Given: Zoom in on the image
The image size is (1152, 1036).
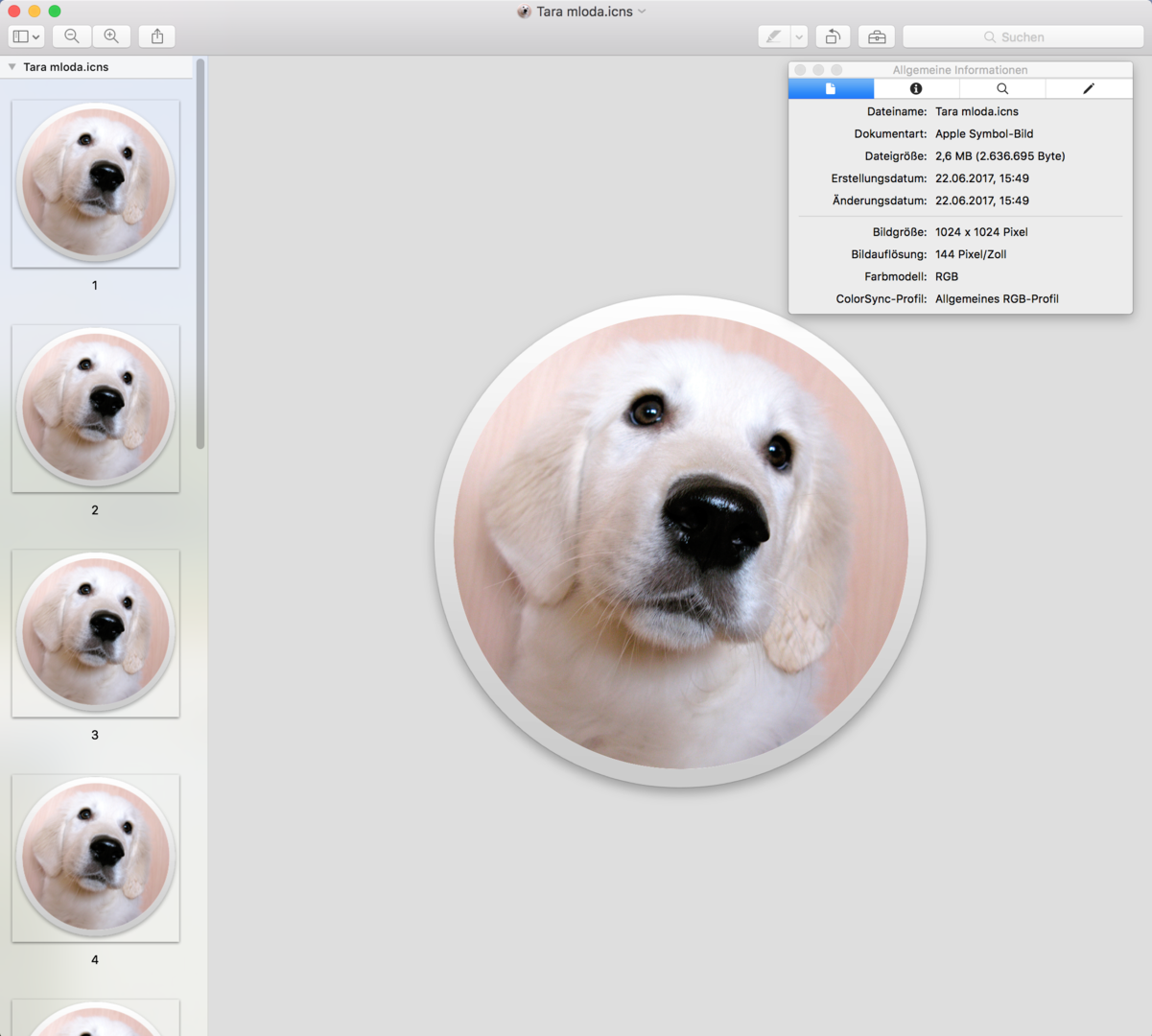Looking at the screenshot, I should [x=111, y=36].
